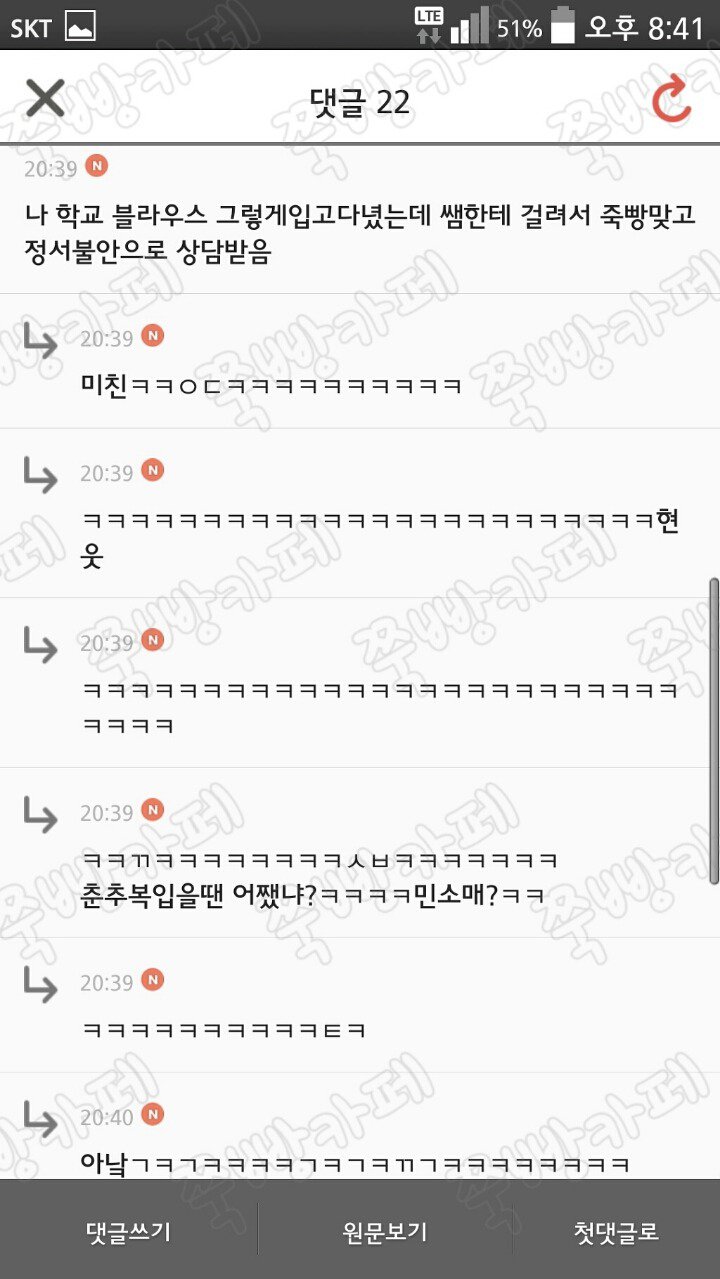Tap 원문보기 to view original post
The width and height of the screenshot is (720, 1279).
point(385,1231)
